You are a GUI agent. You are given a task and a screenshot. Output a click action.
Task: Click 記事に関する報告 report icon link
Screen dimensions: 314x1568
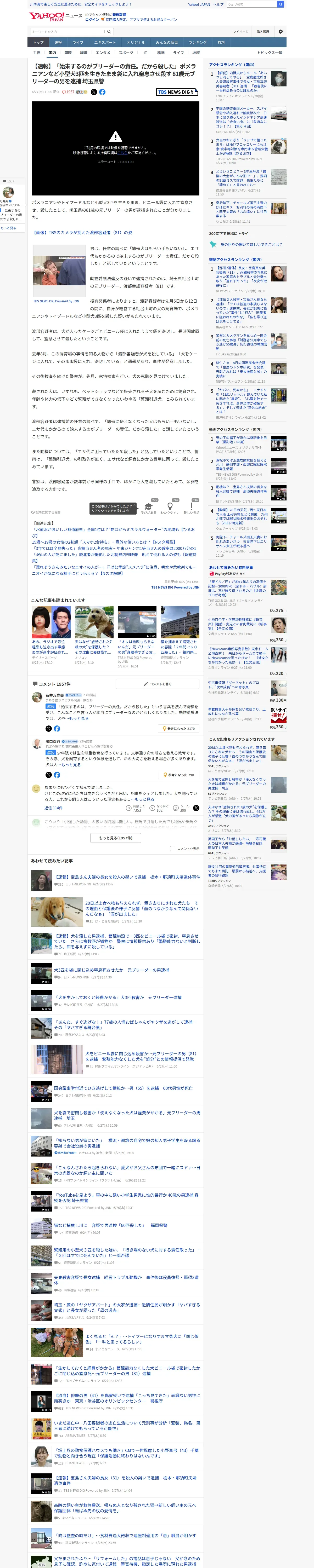click(46, 512)
